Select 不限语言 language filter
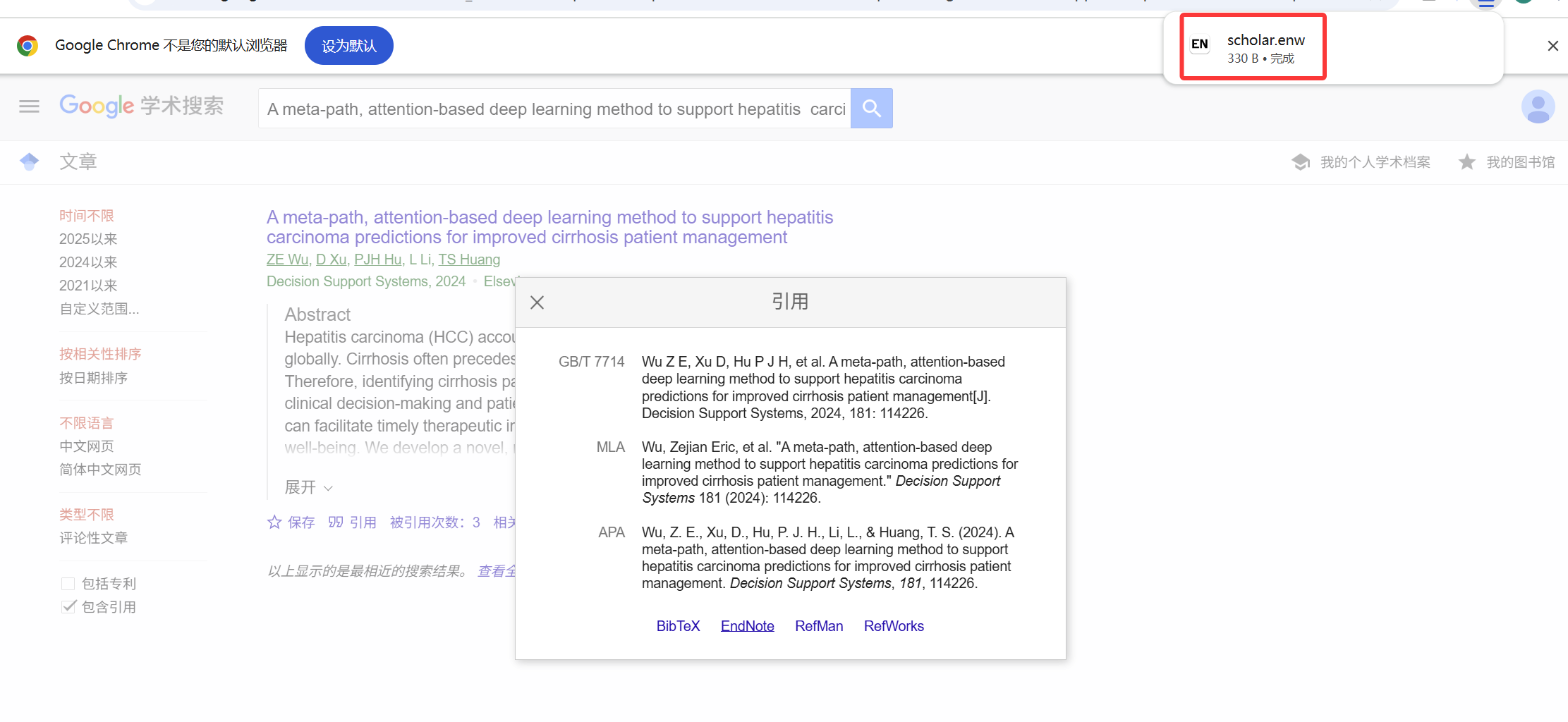This screenshot has width=1568, height=722. (86, 423)
